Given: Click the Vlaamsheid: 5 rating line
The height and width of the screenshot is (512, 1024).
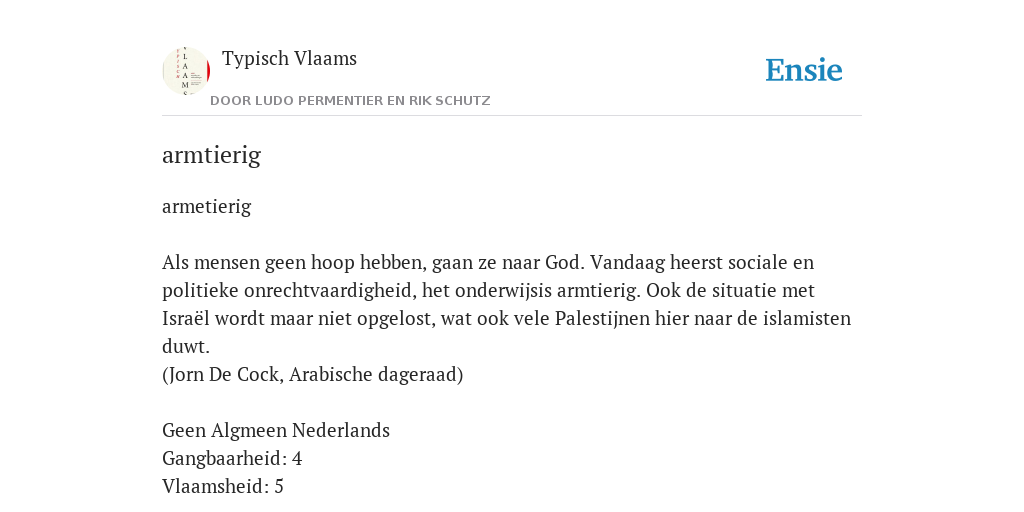Looking at the screenshot, I should 223,487.
